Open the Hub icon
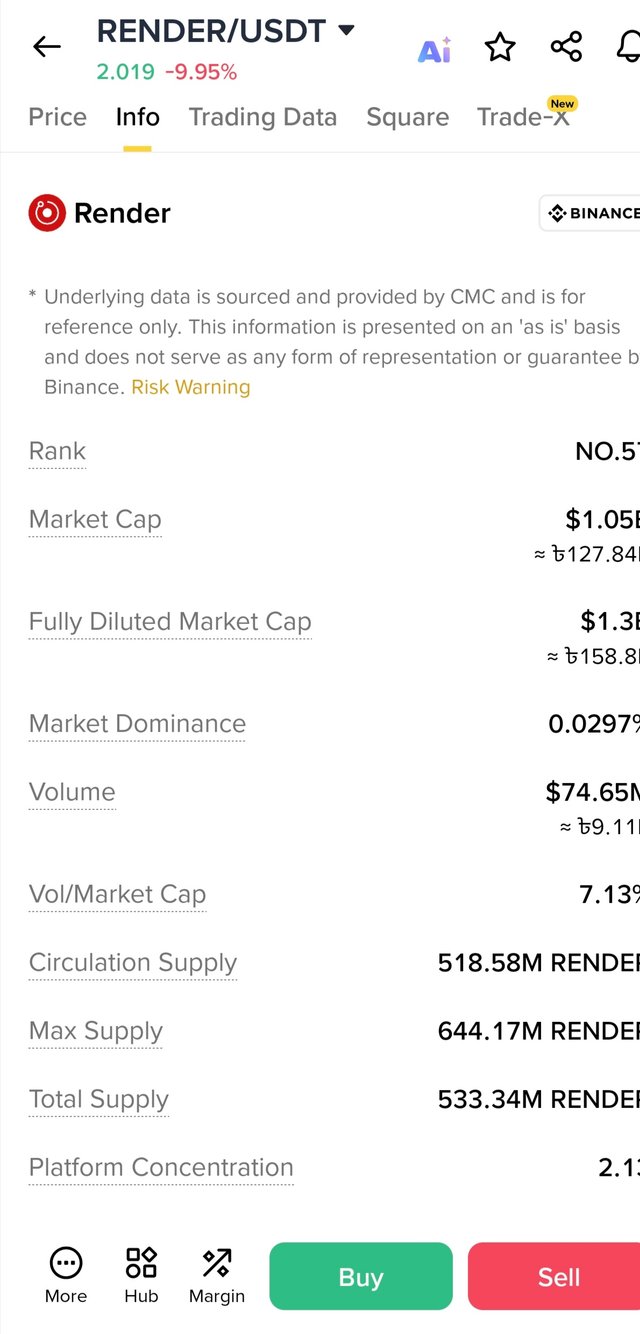 [141, 1275]
